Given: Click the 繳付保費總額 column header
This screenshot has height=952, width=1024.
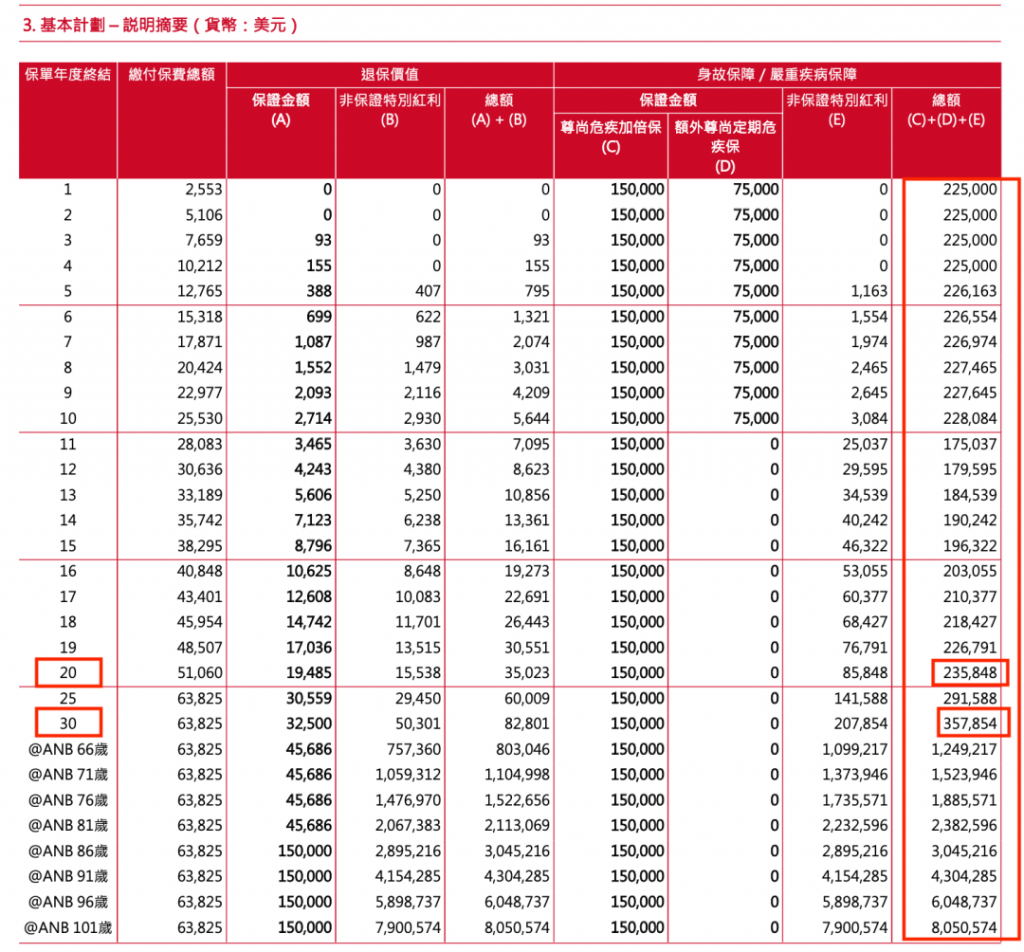Looking at the screenshot, I should [x=172, y=74].
